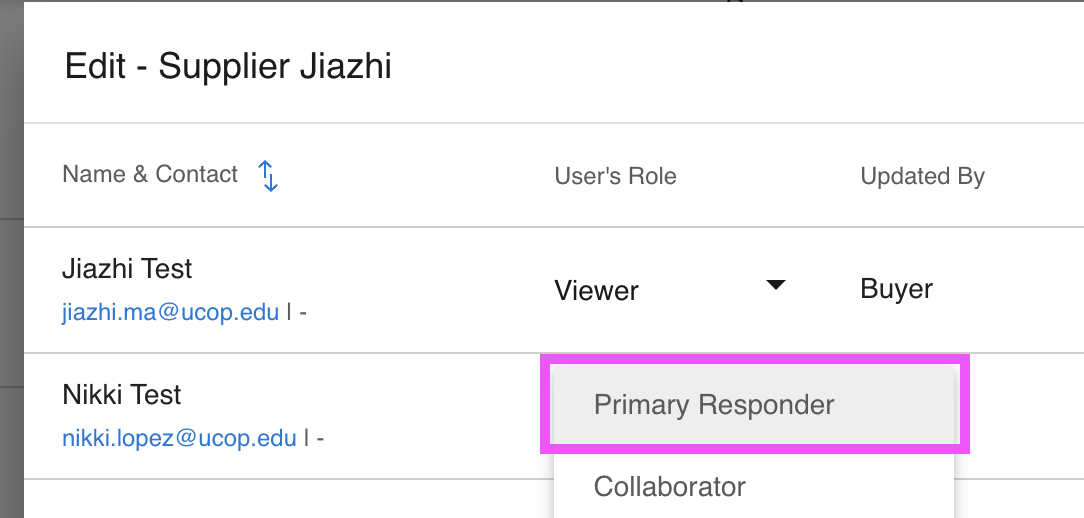Open nikki.lopez@ucop.edu email link
1084x518 pixels.
(x=179, y=438)
